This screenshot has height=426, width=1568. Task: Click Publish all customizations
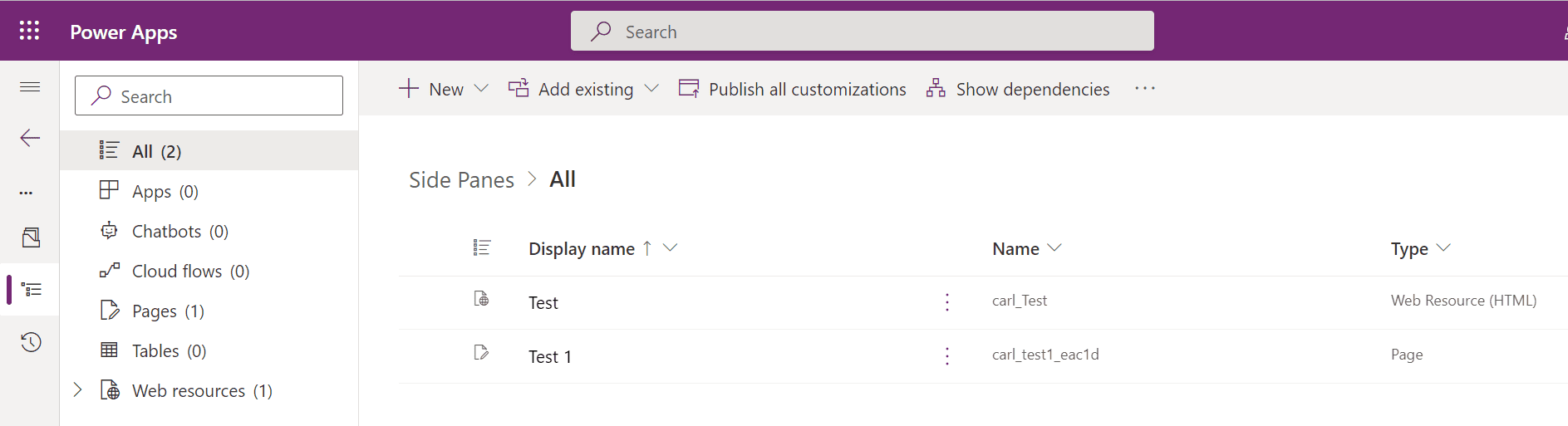793,89
